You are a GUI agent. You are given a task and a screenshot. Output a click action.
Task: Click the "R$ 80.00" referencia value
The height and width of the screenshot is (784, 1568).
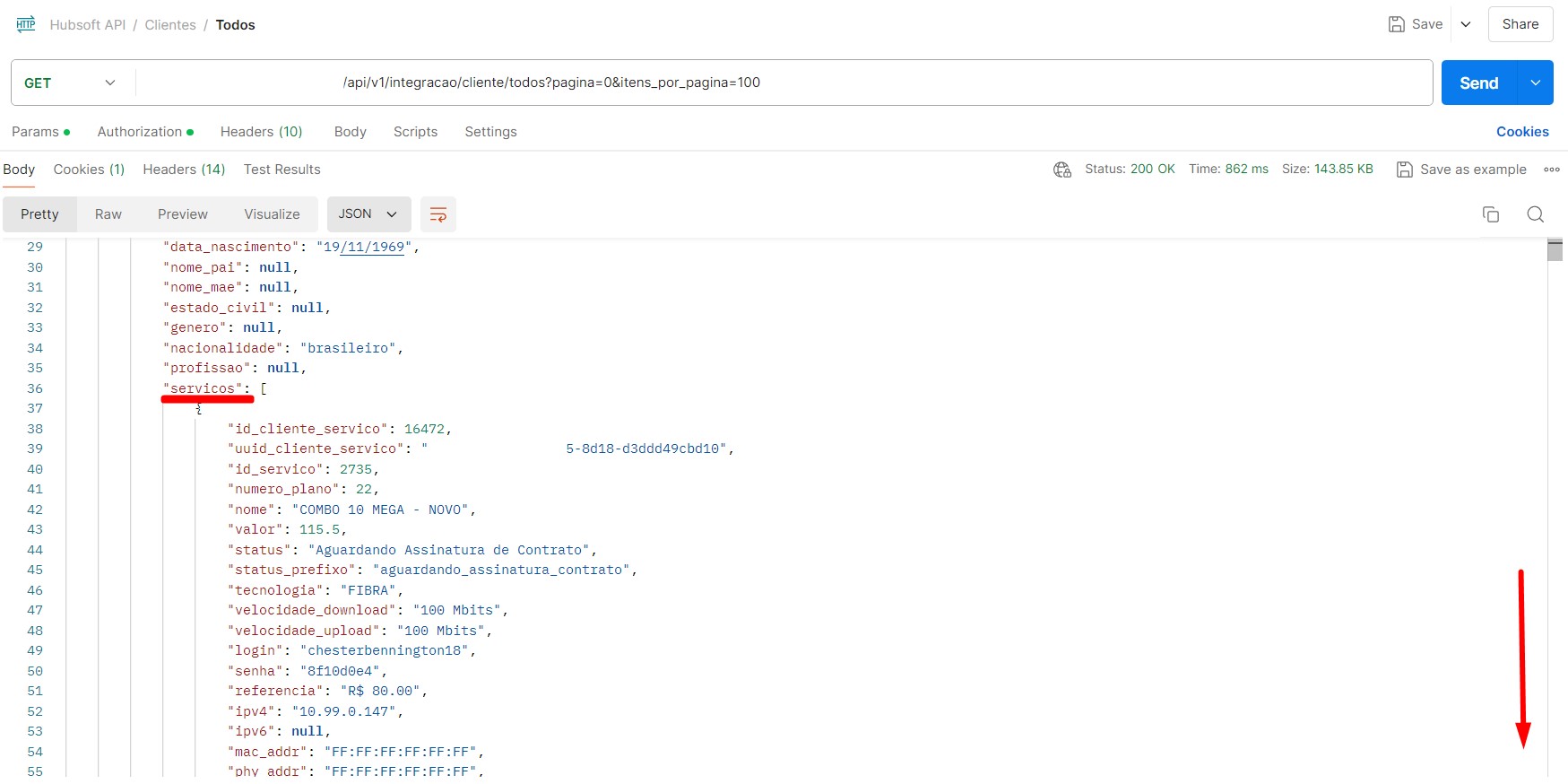[380, 691]
